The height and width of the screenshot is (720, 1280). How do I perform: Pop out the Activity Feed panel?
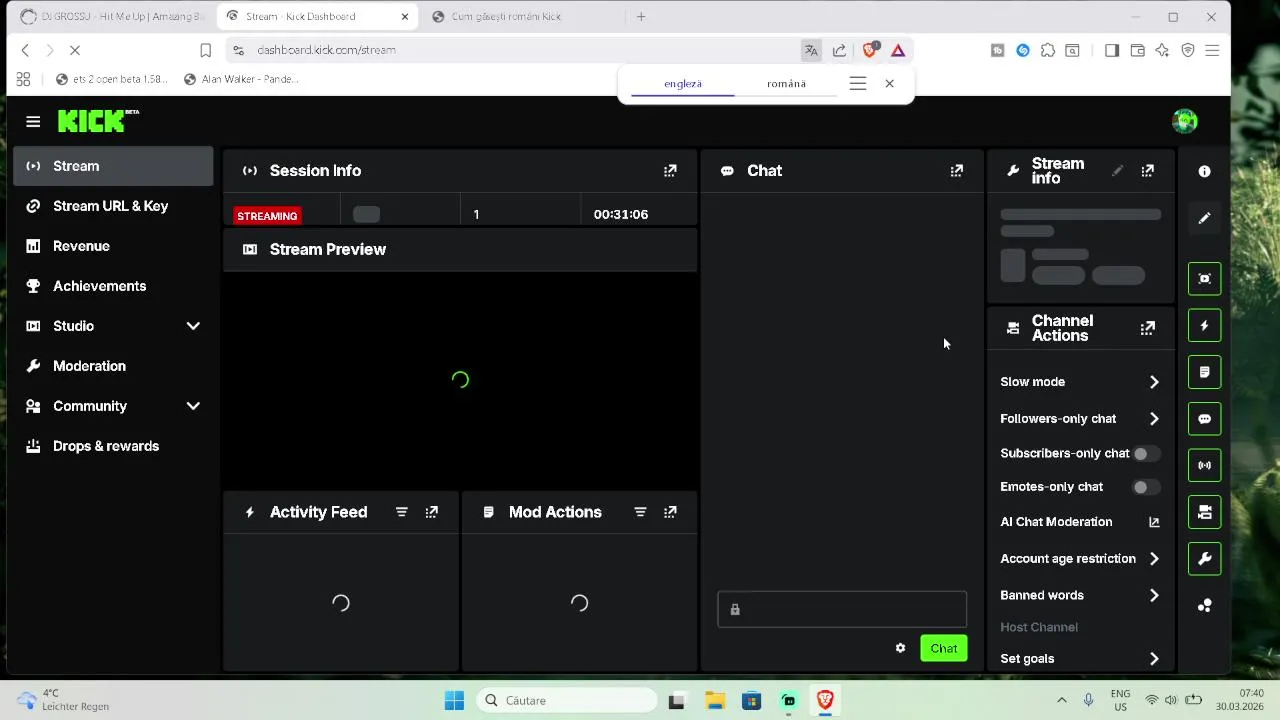(432, 512)
